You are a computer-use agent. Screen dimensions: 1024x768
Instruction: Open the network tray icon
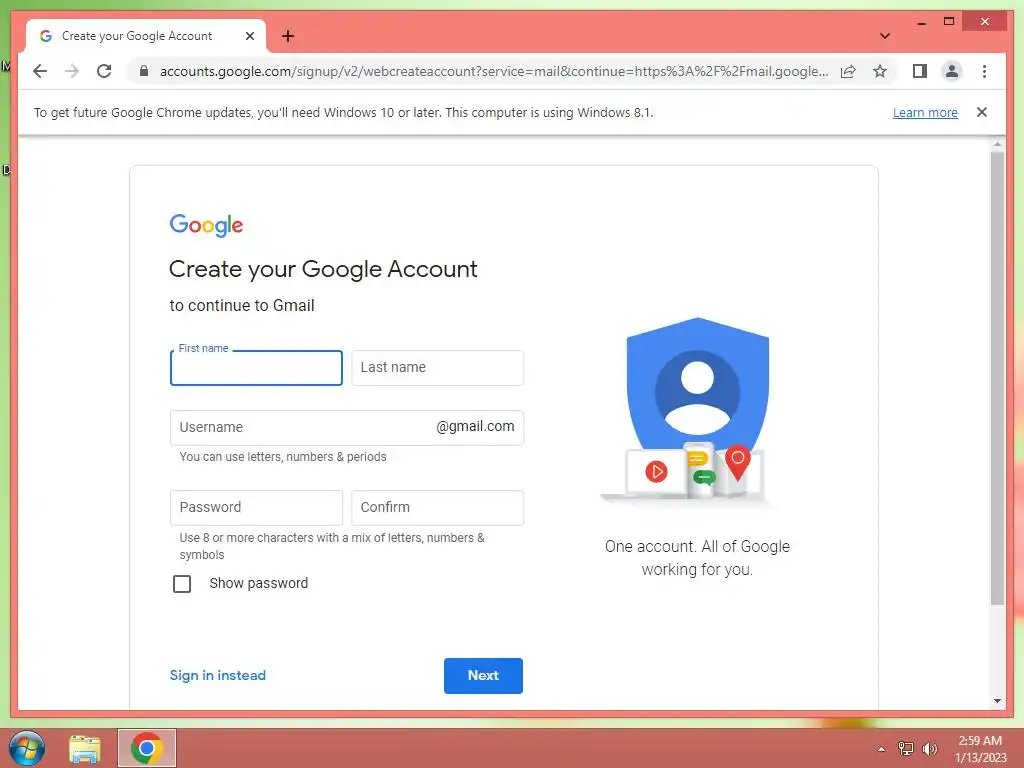pyautogui.click(x=906, y=748)
